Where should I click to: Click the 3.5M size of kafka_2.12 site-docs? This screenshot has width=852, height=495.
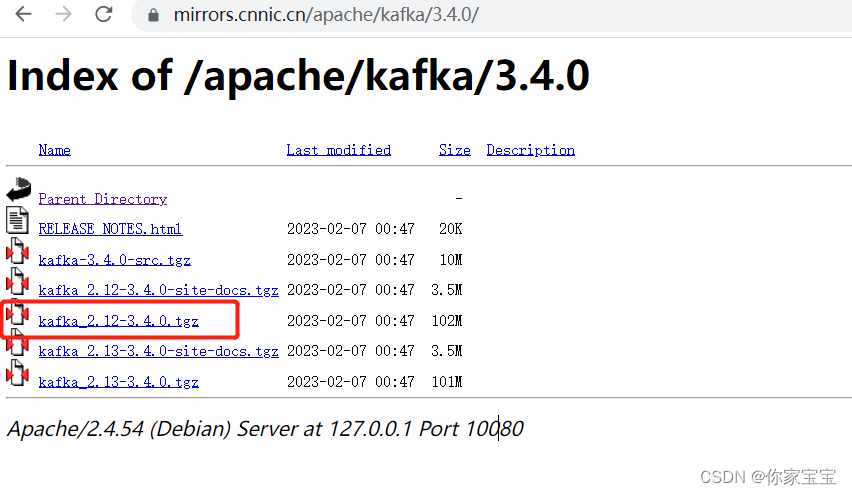pyautogui.click(x=447, y=290)
